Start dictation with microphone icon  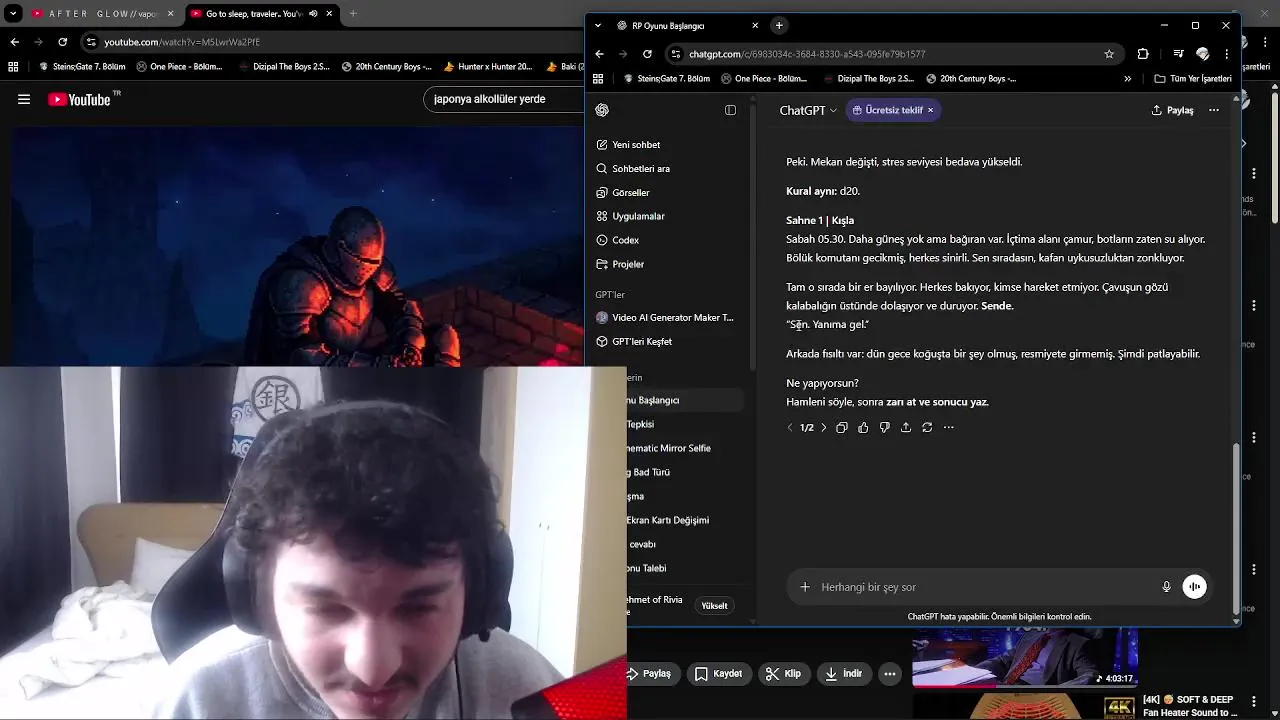coord(1166,587)
